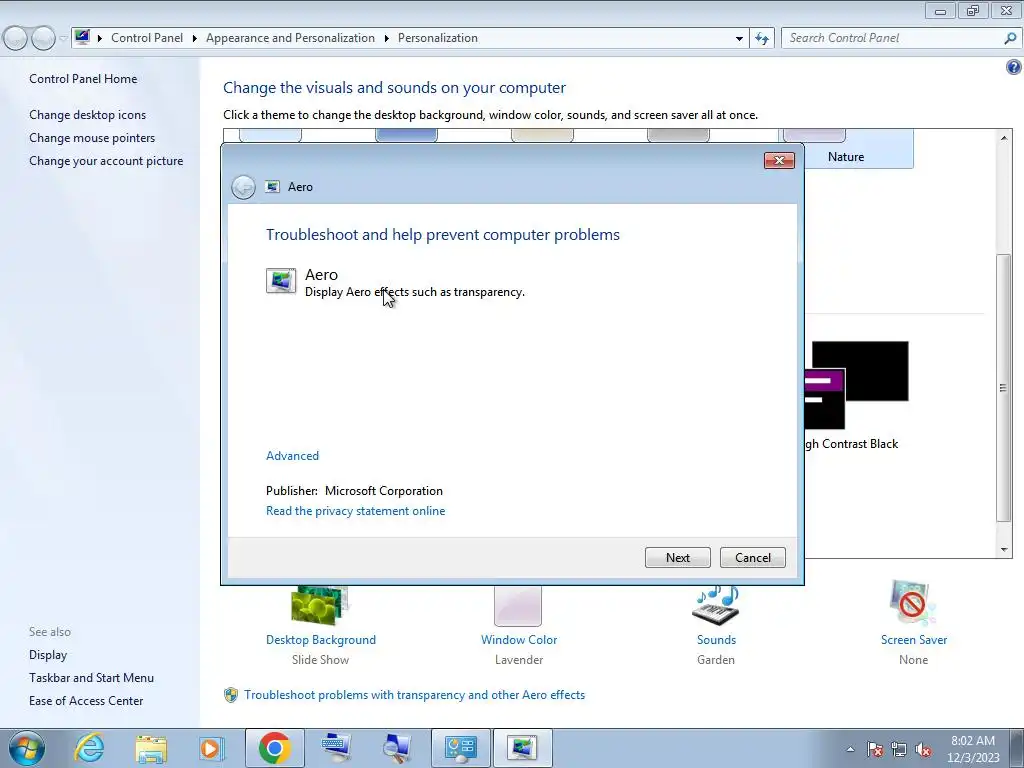
Task: Open On-Screen Keyboard taskbar icon
Action: click(336, 748)
